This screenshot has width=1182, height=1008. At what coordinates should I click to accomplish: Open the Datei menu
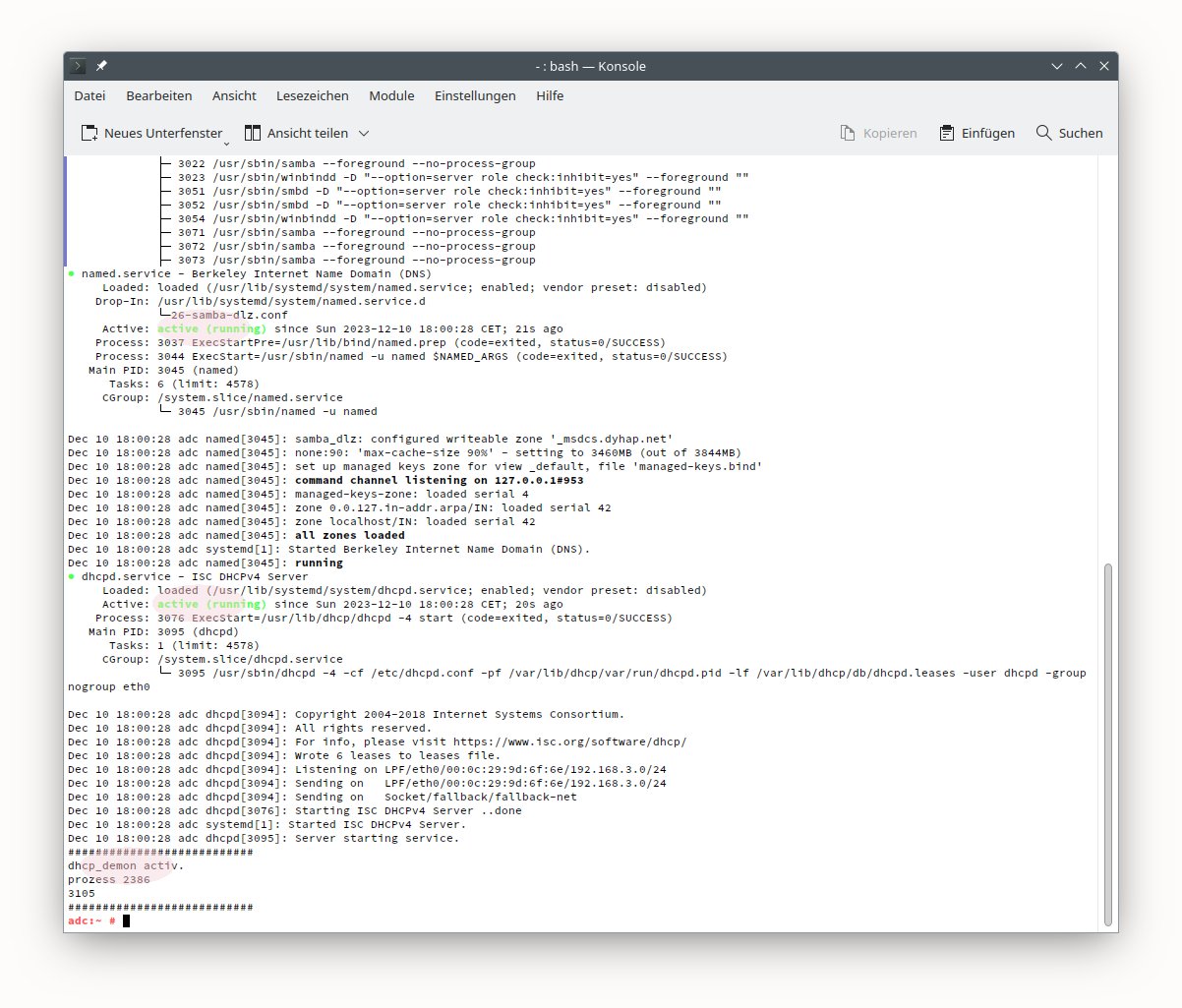(89, 95)
